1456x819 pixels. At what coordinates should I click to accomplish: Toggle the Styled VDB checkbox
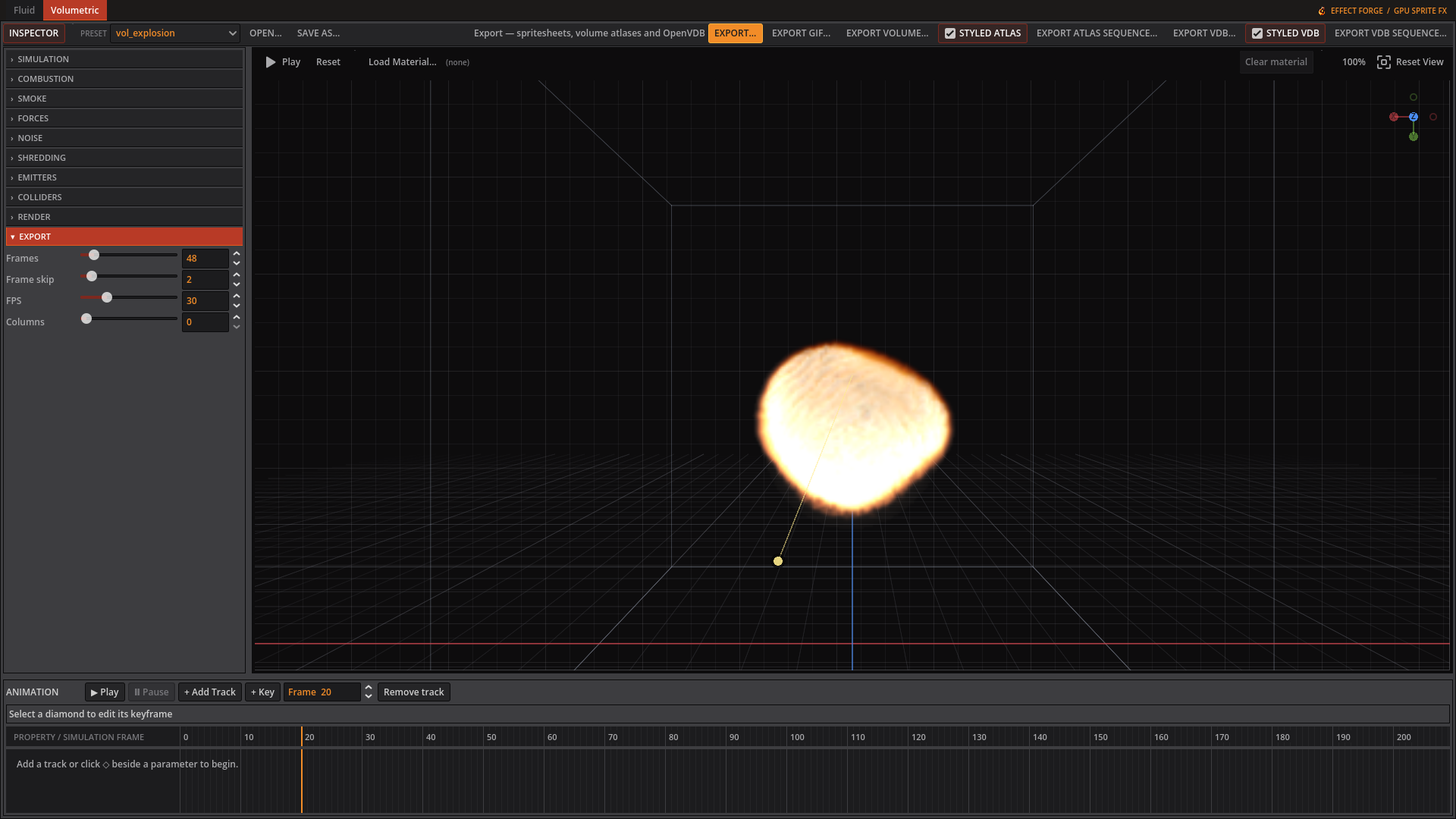click(1257, 33)
